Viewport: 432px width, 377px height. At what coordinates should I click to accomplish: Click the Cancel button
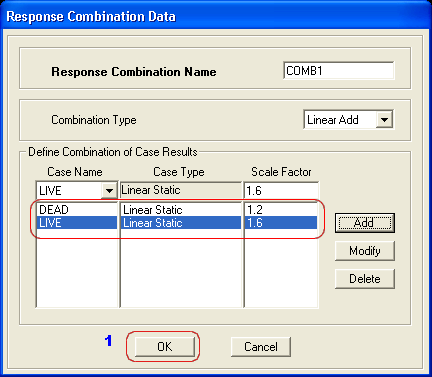pos(261,347)
